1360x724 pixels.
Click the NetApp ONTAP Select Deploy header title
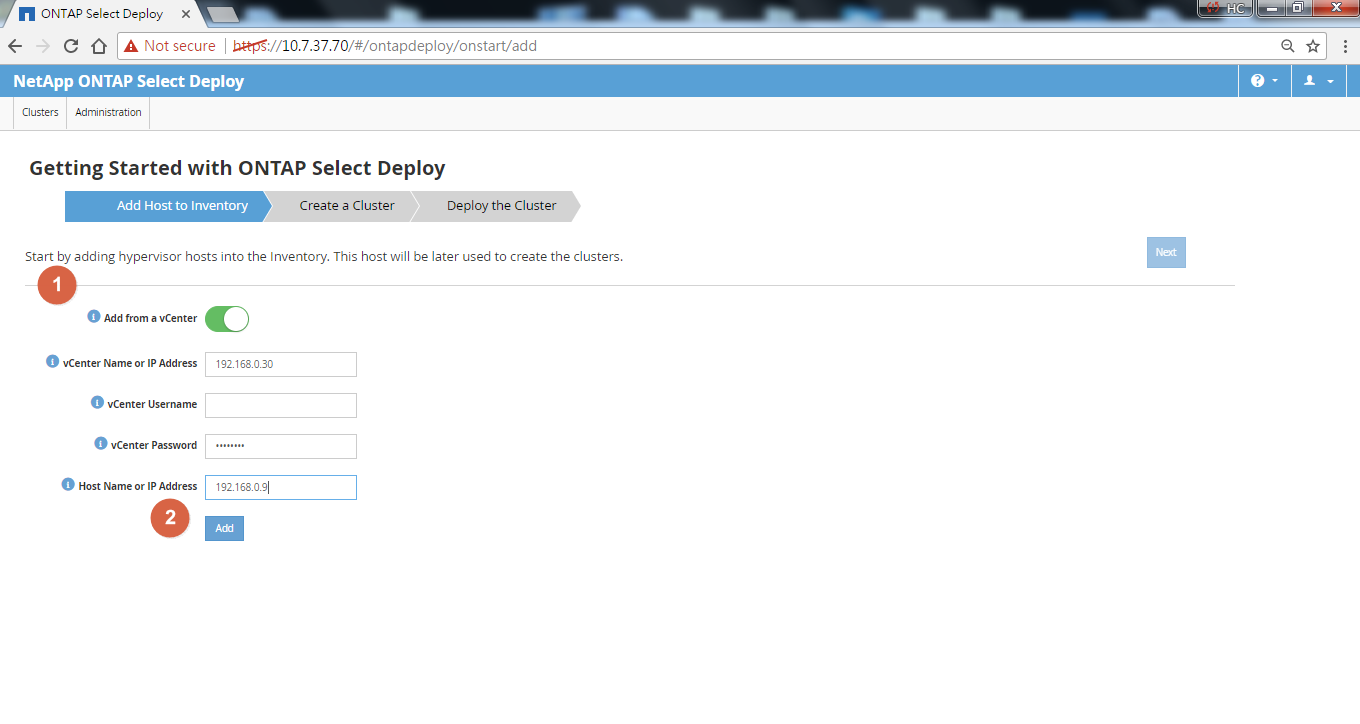129,82
